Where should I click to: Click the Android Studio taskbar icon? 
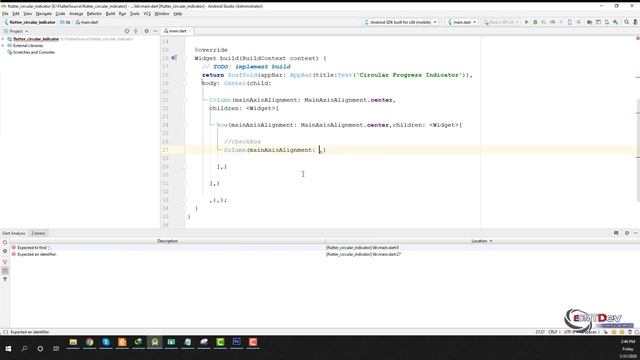point(155,342)
